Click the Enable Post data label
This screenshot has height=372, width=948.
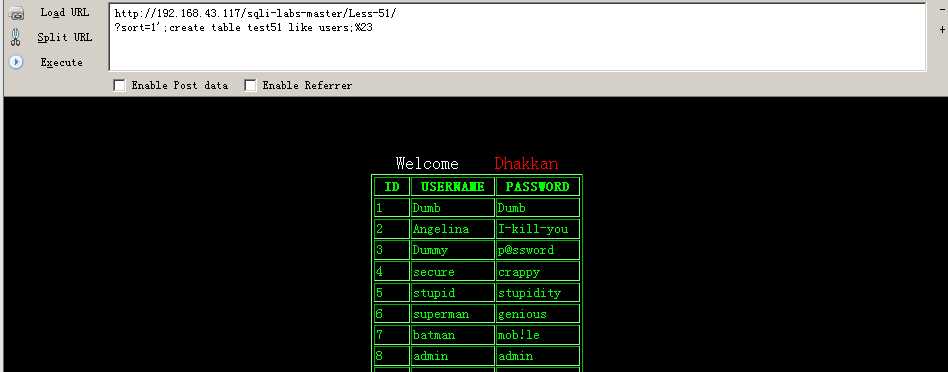[180, 85]
